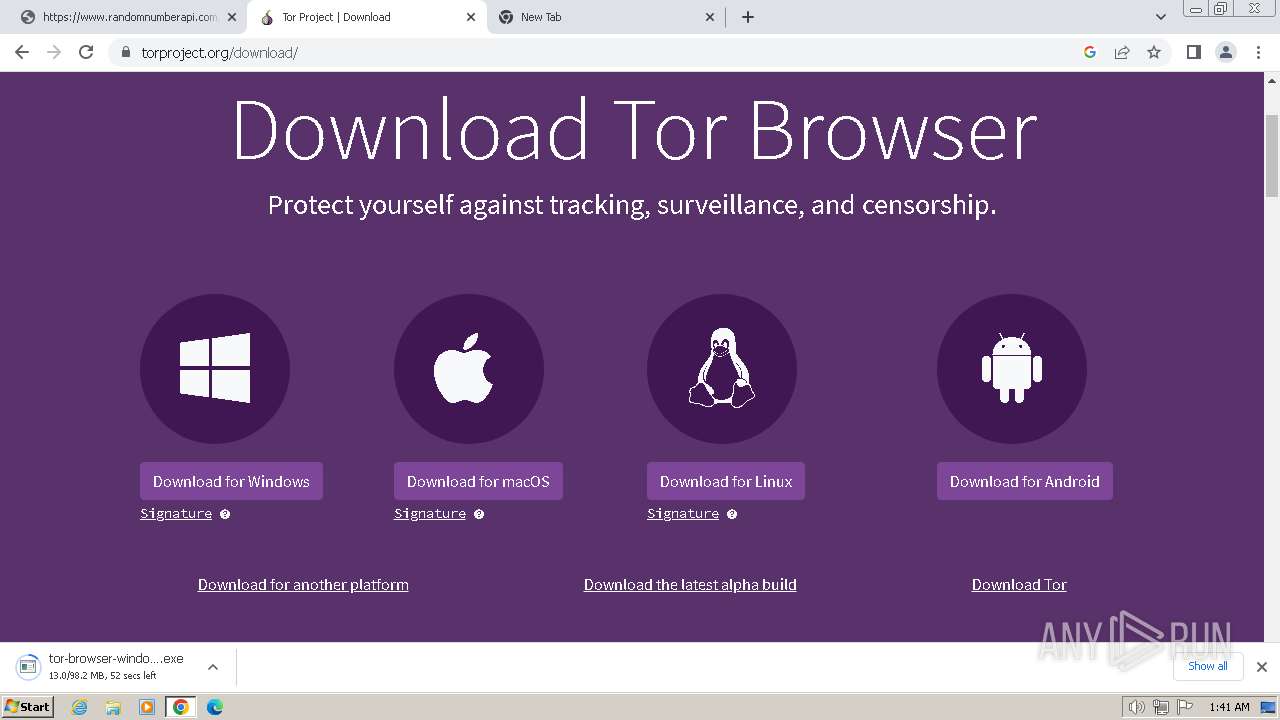Go back with the browser back arrow
Viewport: 1280px width, 720px height.
[22, 52]
